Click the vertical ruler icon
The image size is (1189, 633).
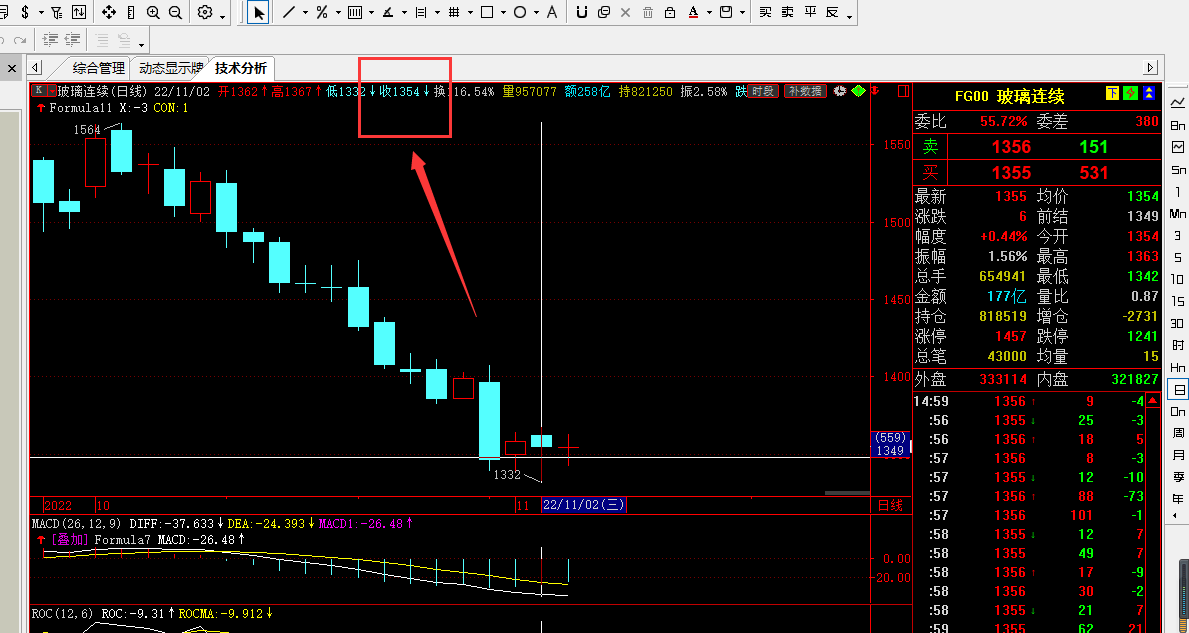(x=131, y=12)
